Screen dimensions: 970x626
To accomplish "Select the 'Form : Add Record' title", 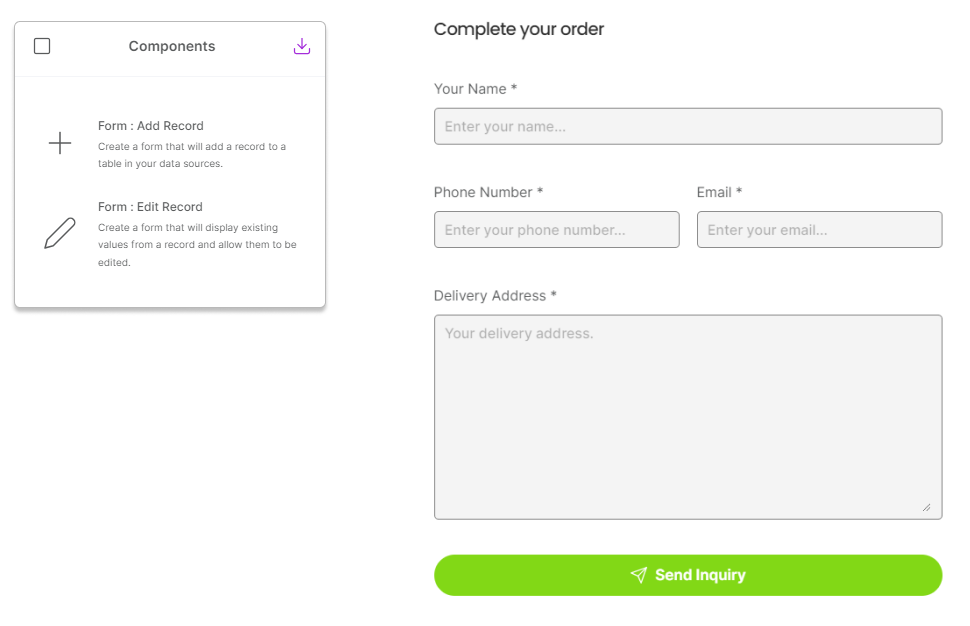I will pyautogui.click(x=150, y=126).
